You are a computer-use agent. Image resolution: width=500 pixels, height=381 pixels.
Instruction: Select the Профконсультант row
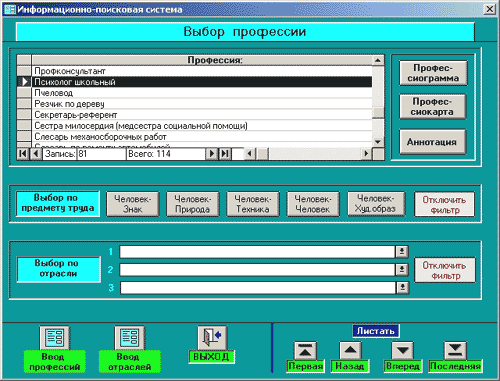[x=202, y=71]
